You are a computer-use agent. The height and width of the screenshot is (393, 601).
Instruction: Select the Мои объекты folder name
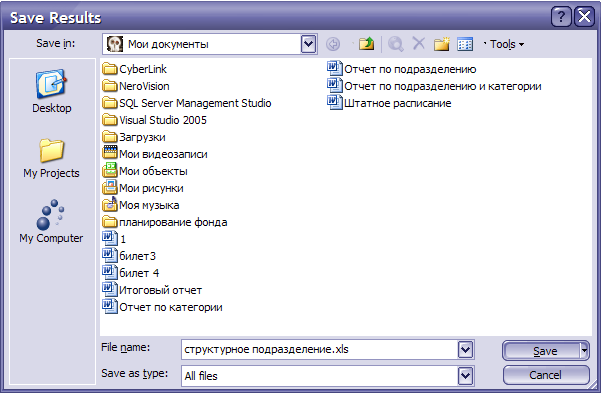[x=153, y=171]
